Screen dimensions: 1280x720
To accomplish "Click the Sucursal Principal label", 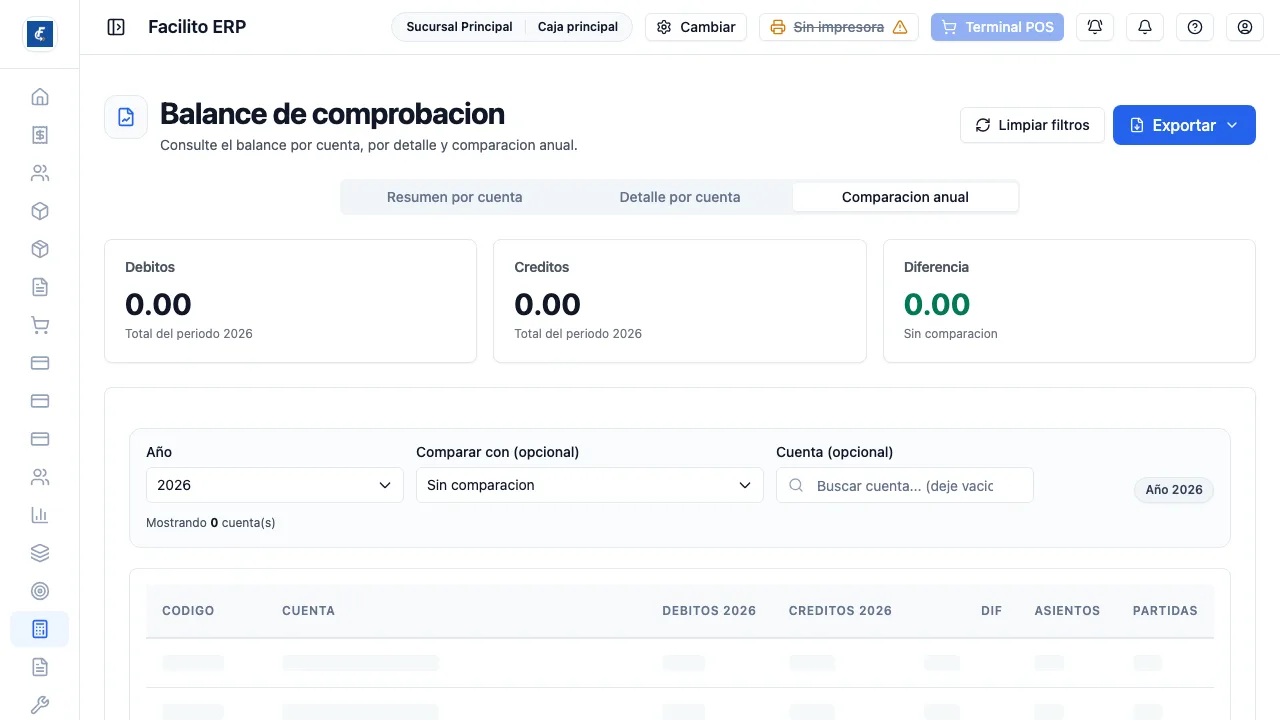I will [459, 27].
